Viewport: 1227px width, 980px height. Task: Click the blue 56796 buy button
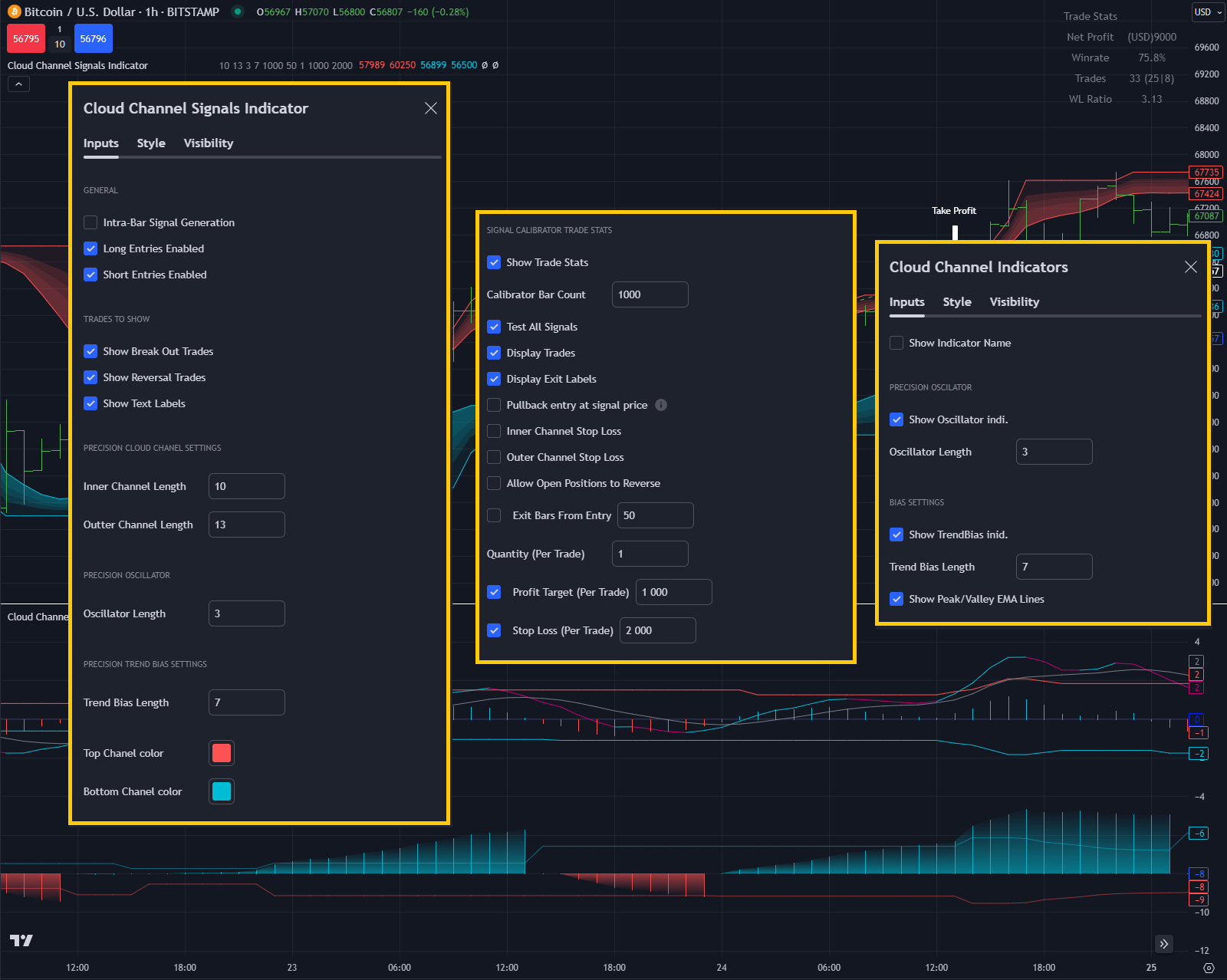coord(93,38)
